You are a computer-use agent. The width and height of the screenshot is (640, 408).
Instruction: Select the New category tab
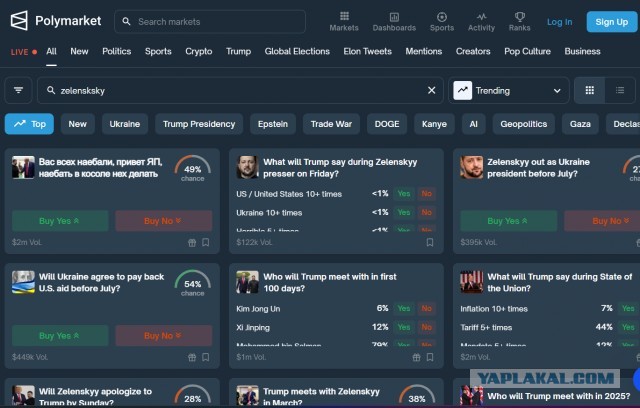79,51
